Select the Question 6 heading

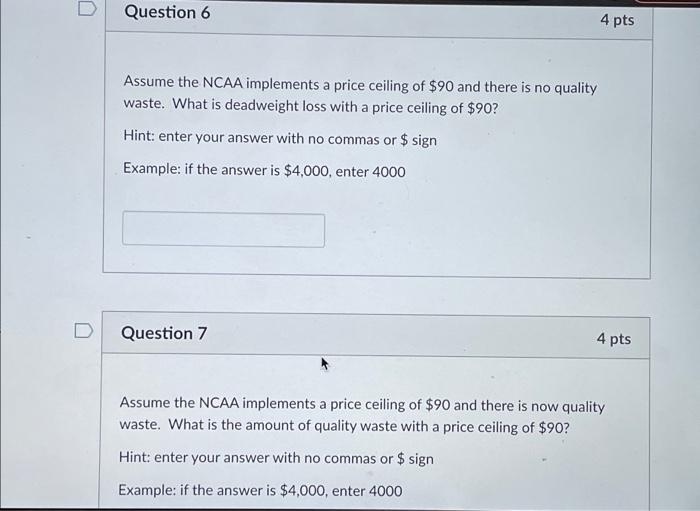pos(167,12)
